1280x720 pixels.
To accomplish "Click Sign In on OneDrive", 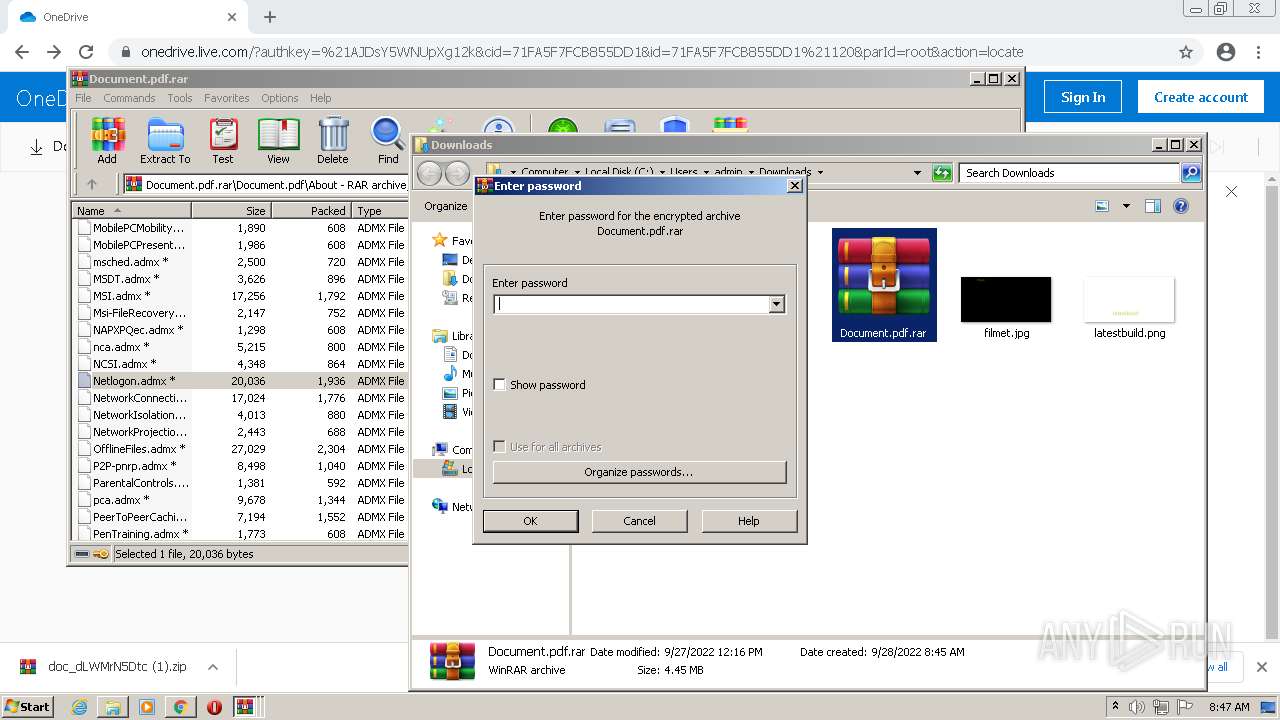I will 1083,97.
